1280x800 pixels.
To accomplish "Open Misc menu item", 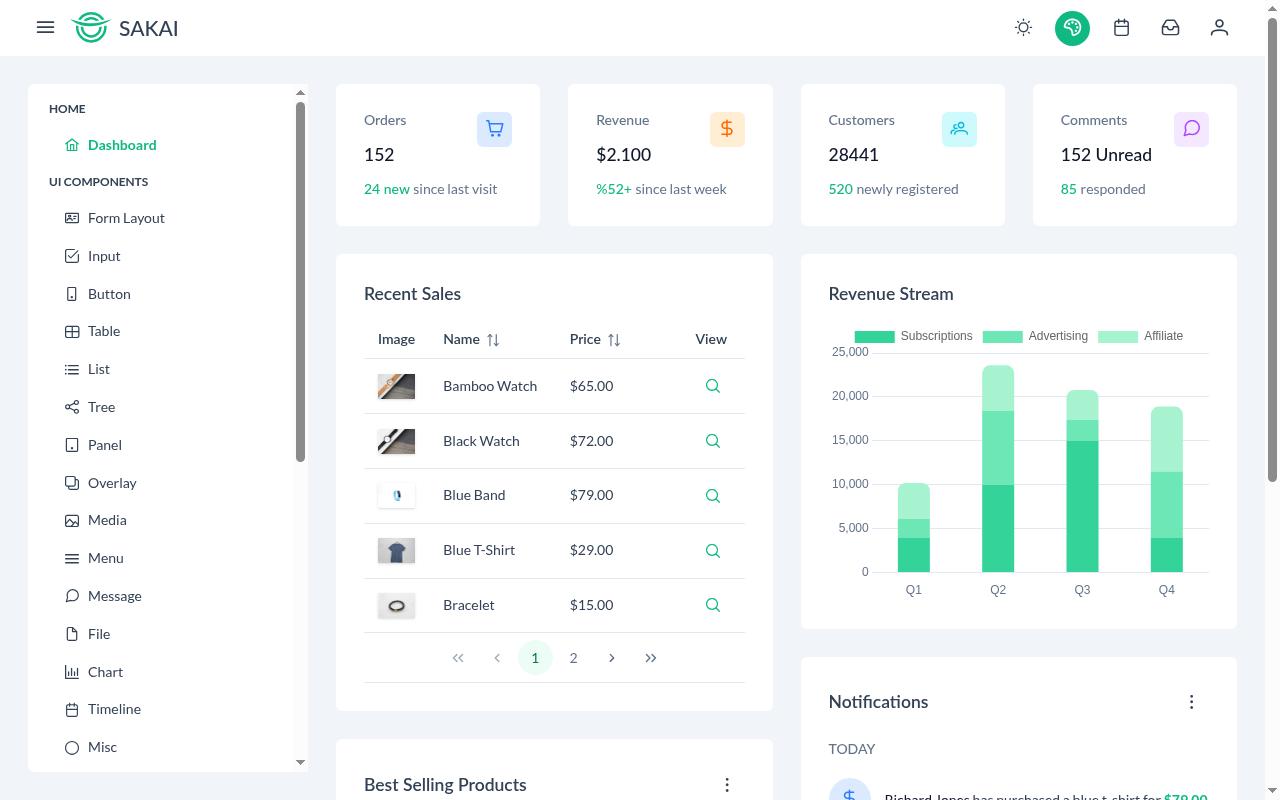I will point(168,747).
